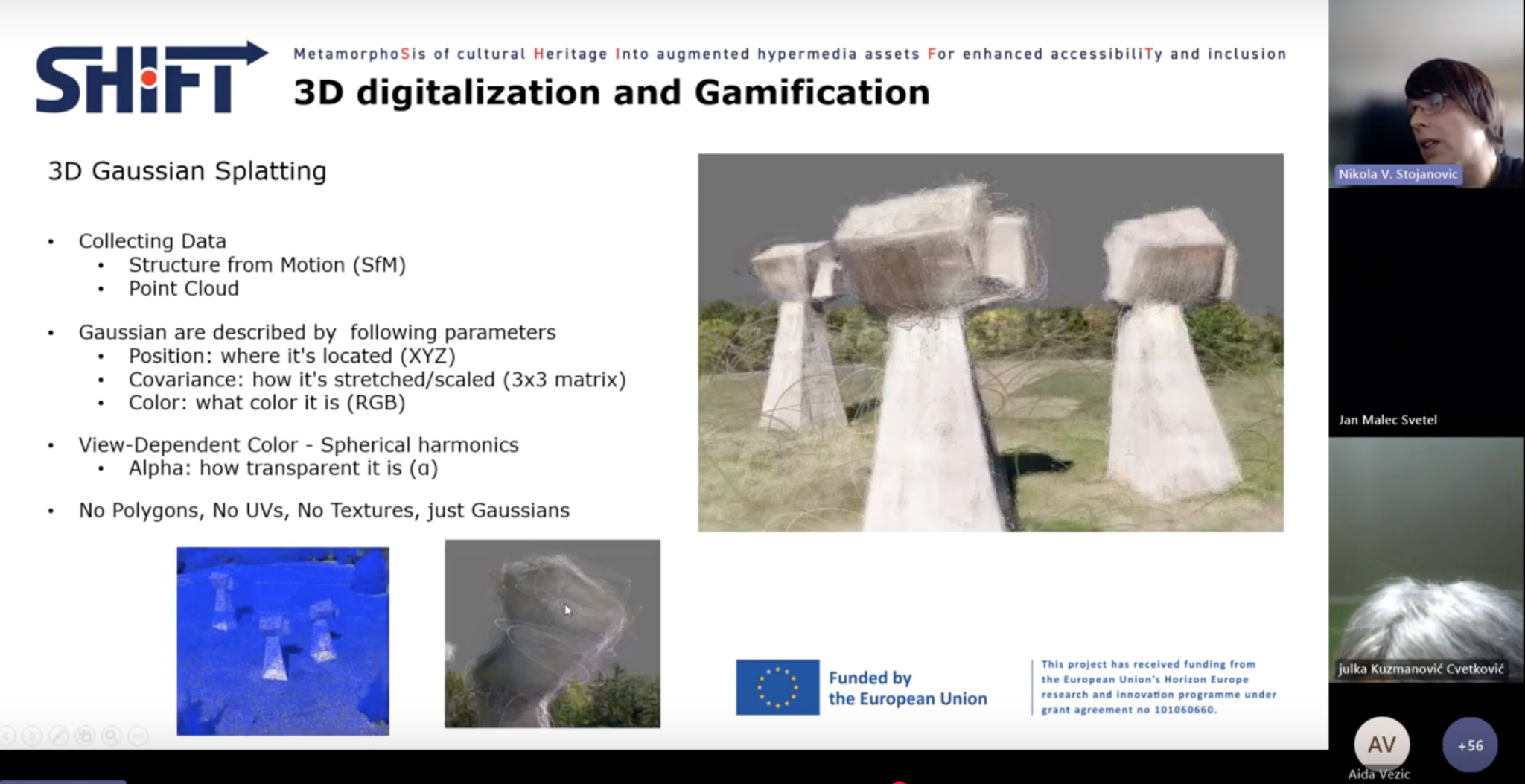1525x784 pixels.
Task: Click the "3D Gaussian Splatting" heading
Action: 187,171
